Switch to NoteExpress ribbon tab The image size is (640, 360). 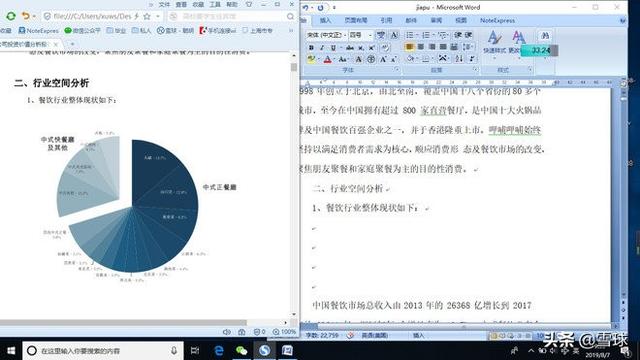pyautogui.click(x=497, y=20)
